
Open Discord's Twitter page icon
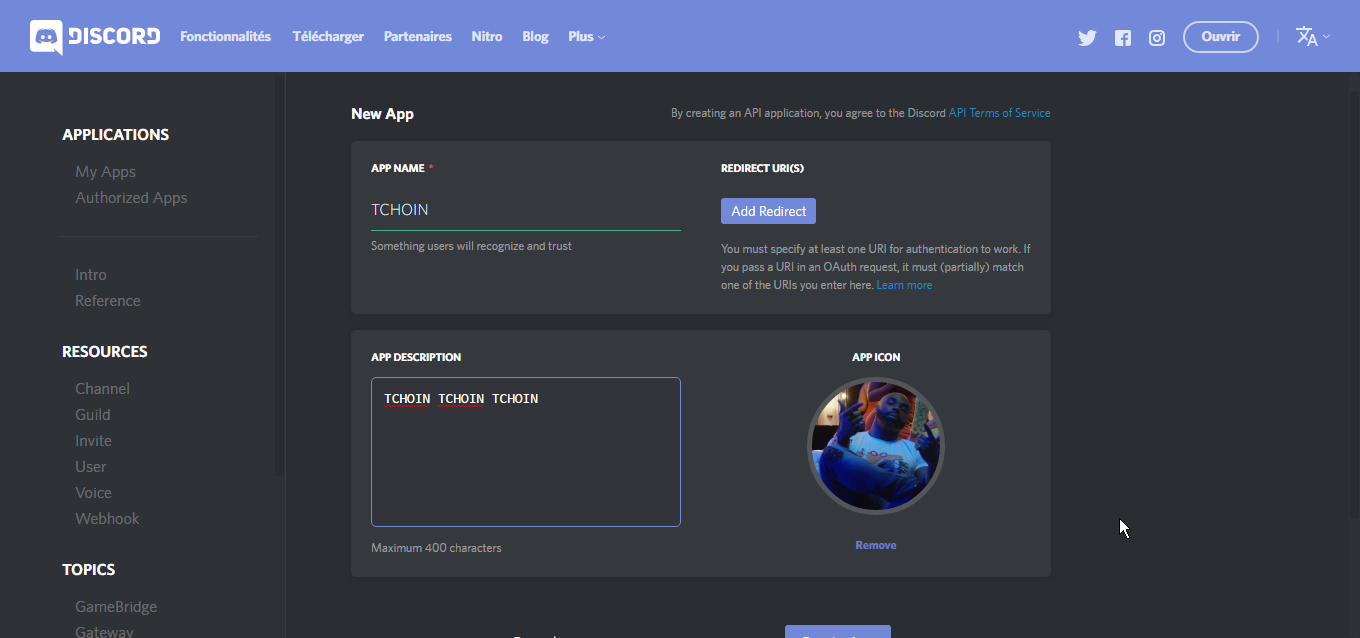pyautogui.click(x=1087, y=38)
